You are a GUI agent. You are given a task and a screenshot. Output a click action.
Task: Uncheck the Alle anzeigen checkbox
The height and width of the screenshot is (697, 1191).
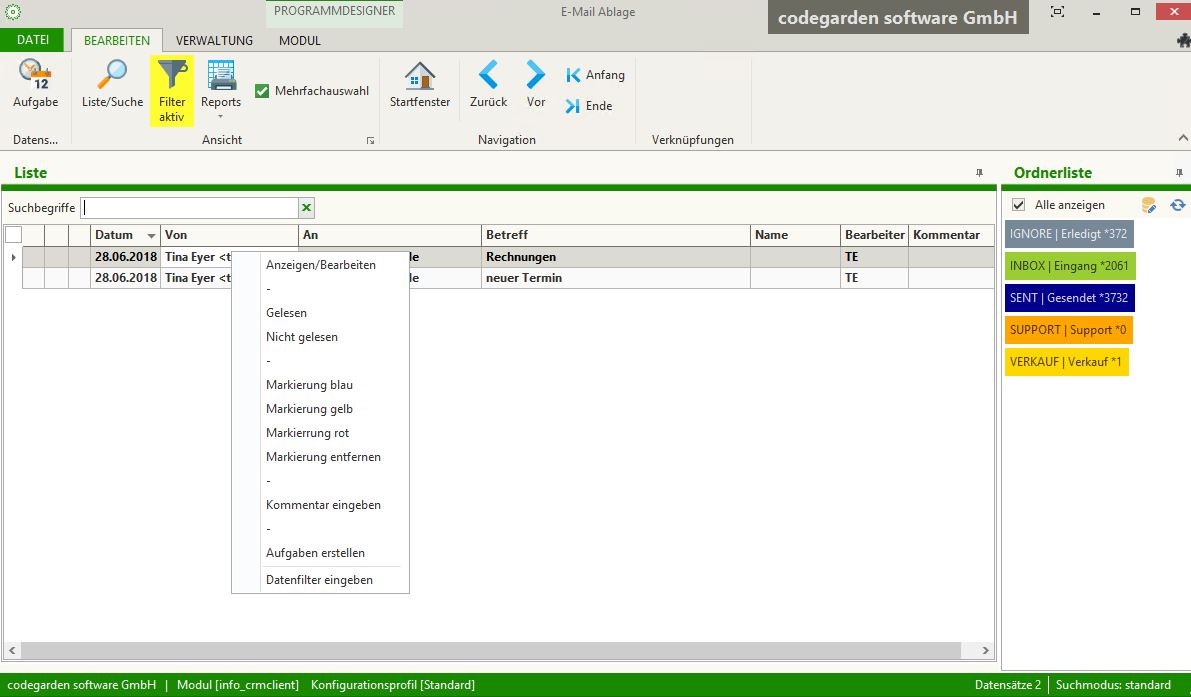pos(1019,205)
